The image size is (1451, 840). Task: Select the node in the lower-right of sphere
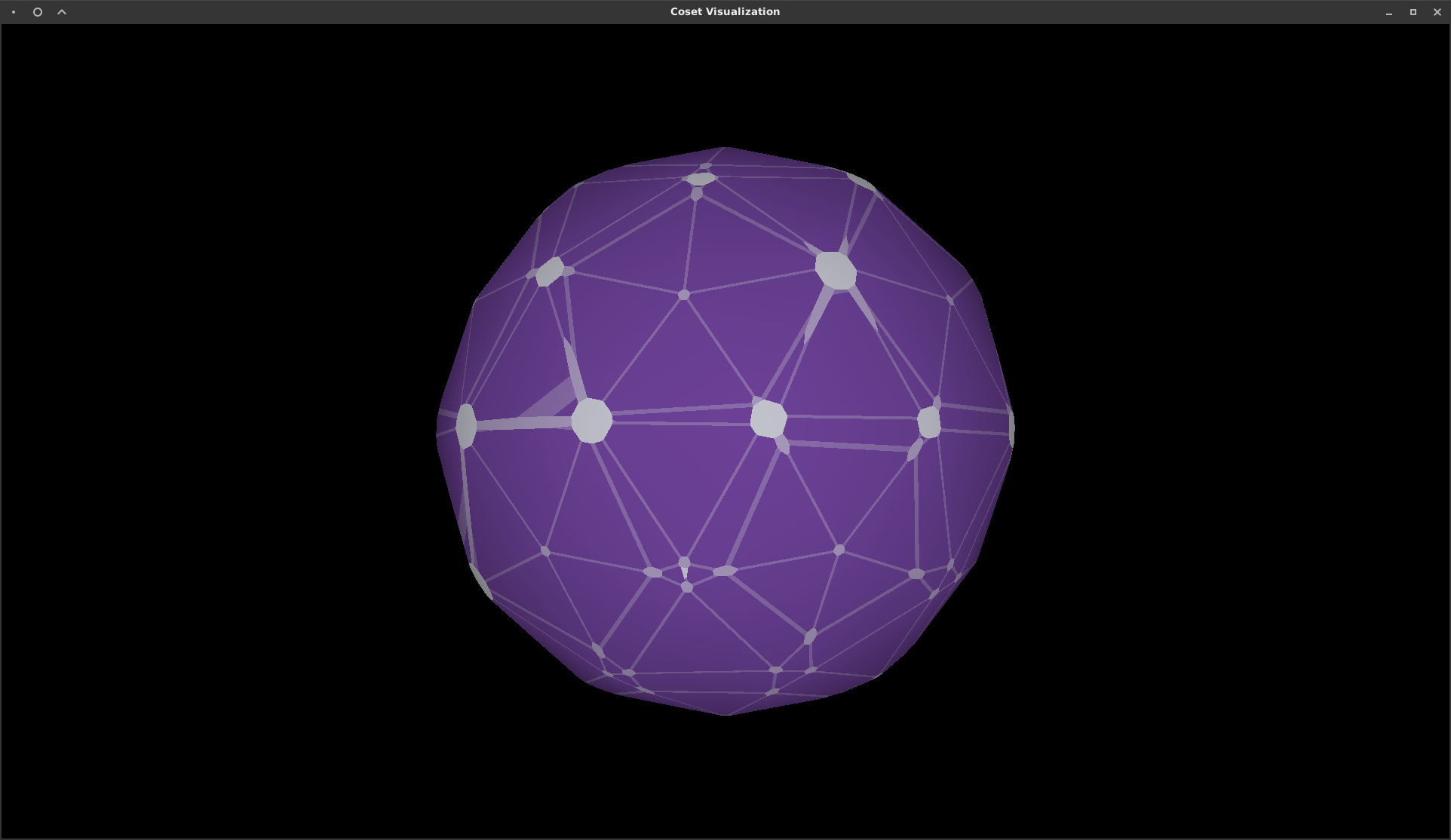(917, 573)
